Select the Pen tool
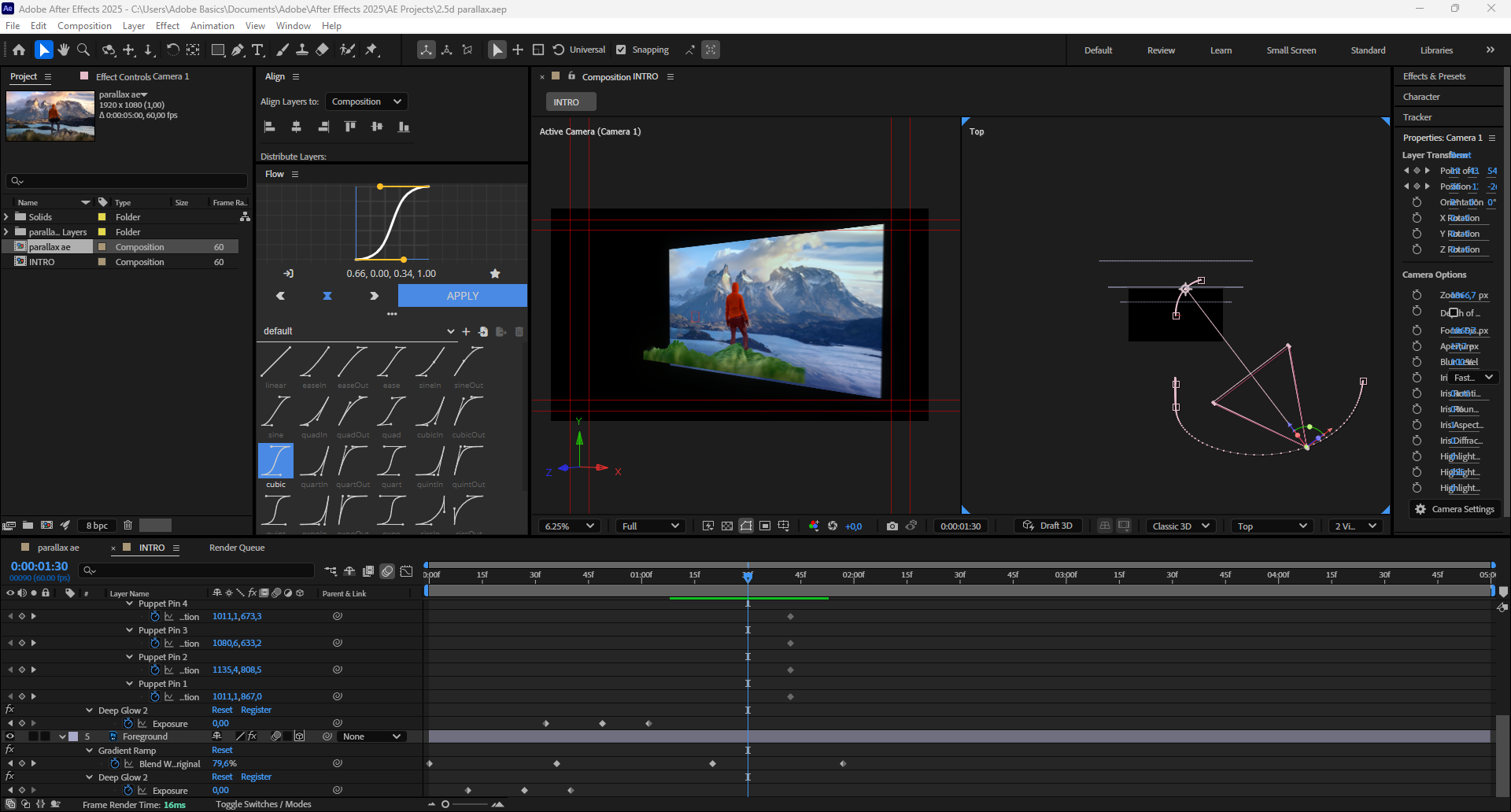Image resolution: width=1511 pixels, height=812 pixels. [238, 50]
